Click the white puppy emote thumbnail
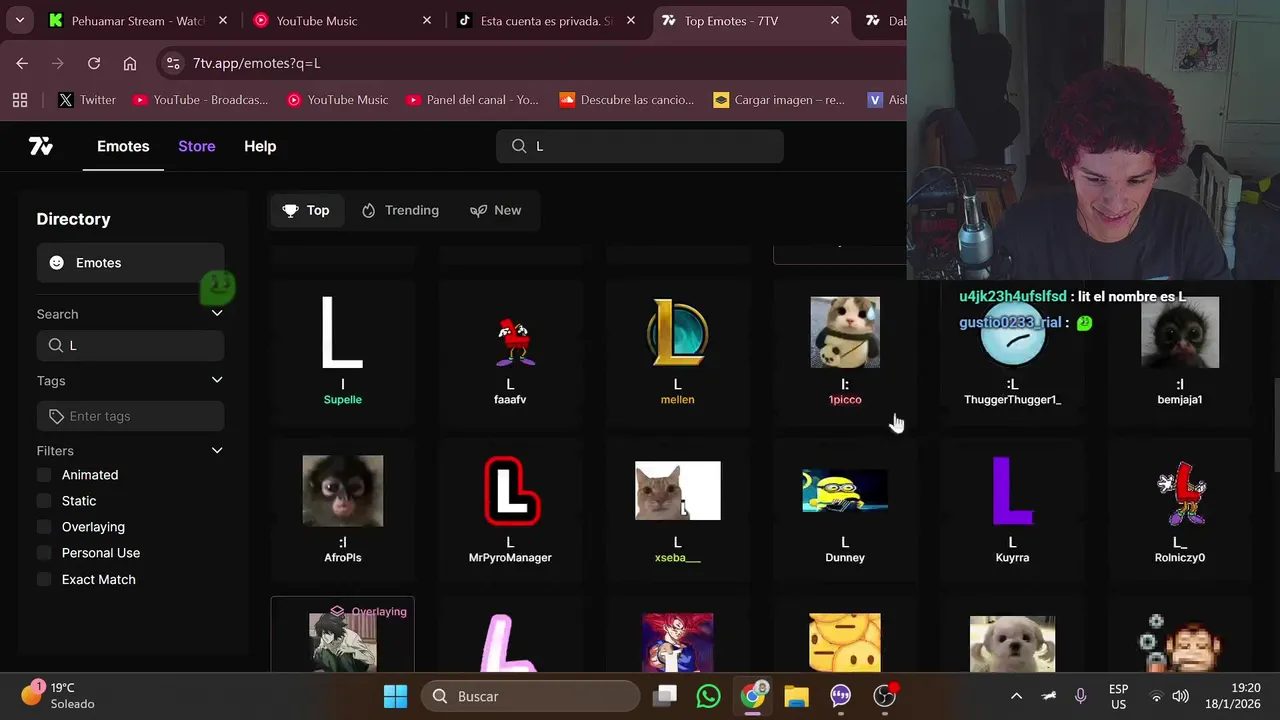Viewport: 1280px width, 720px height. pos(1012,643)
